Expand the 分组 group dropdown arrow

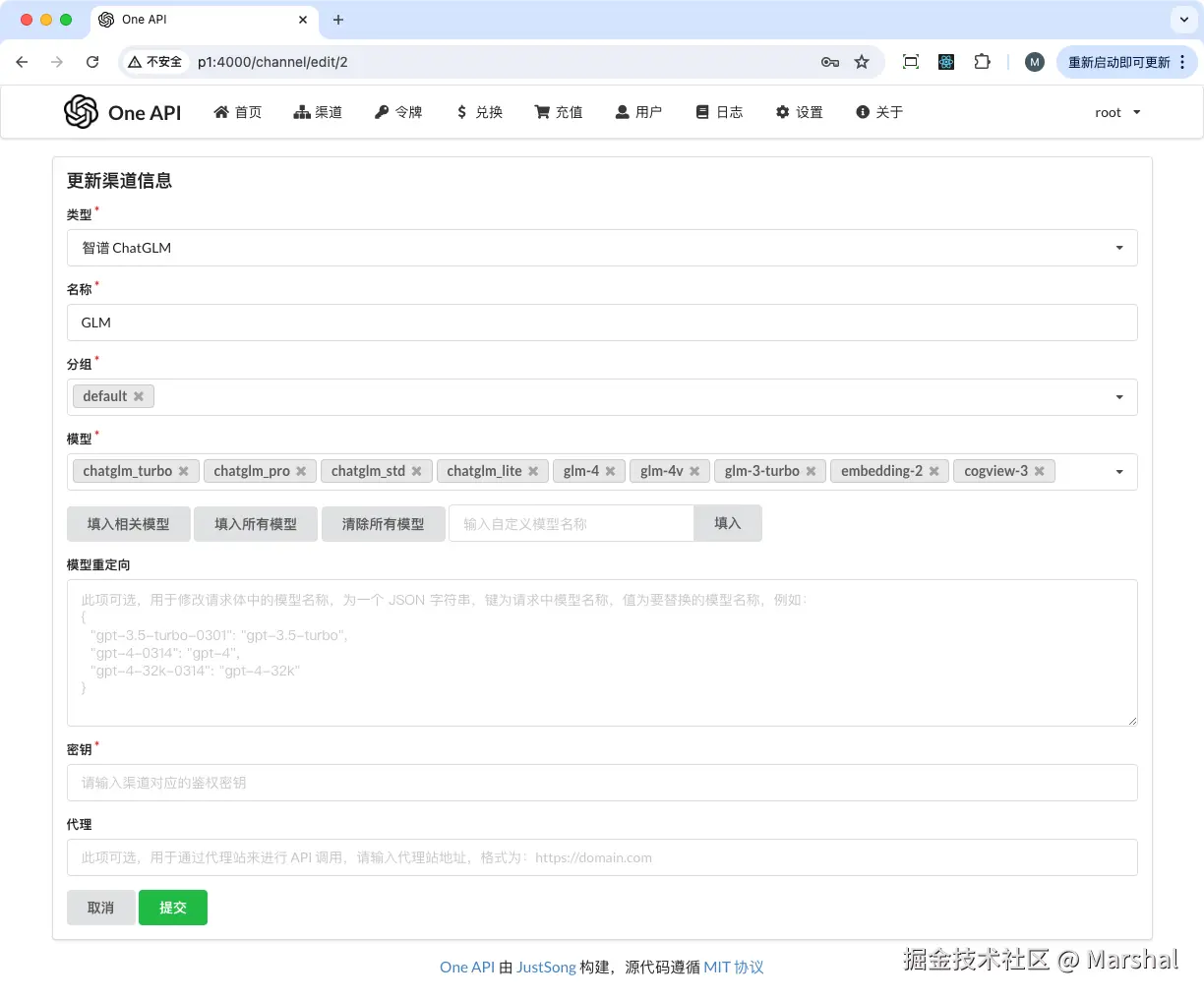tap(1119, 397)
